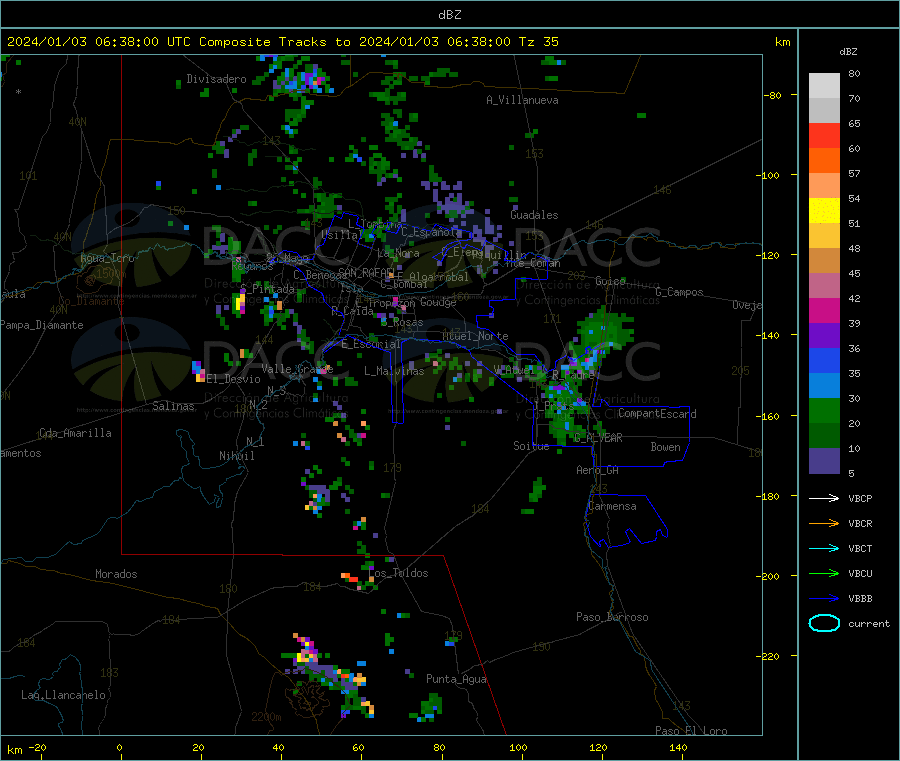Click the Paso_Barroso map label
This screenshot has width=900, height=761.
tap(612, 617)
